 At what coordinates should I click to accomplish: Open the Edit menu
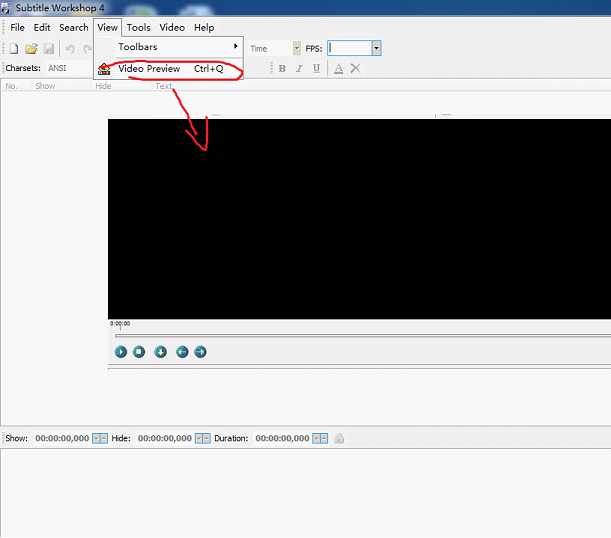(42, 28)
